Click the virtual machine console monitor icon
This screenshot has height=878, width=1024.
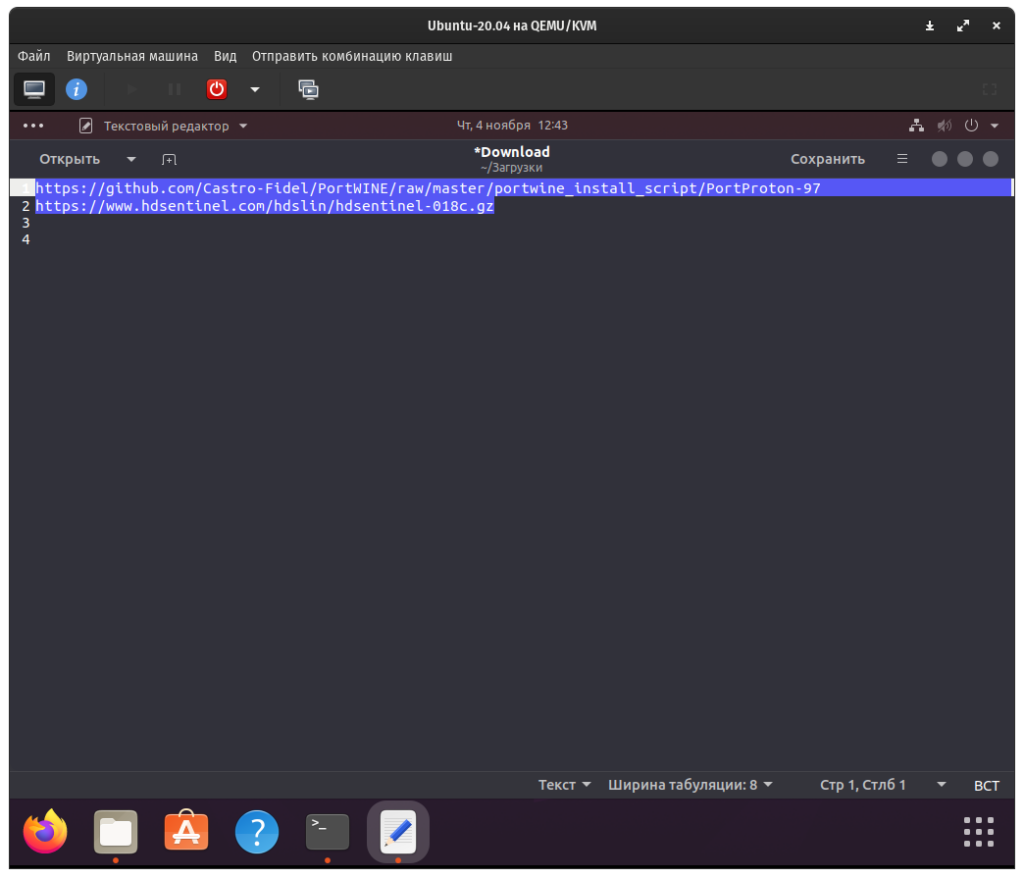point(34,89)
